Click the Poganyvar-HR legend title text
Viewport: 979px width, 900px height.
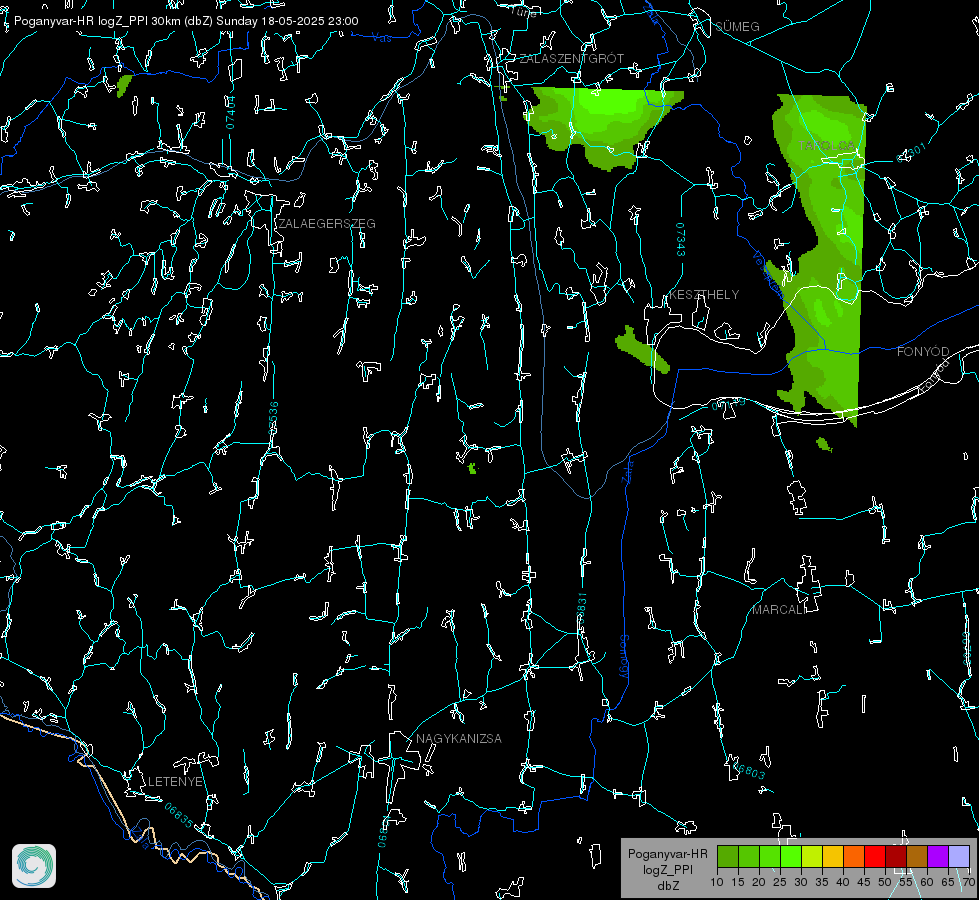(x=667, y=853)
